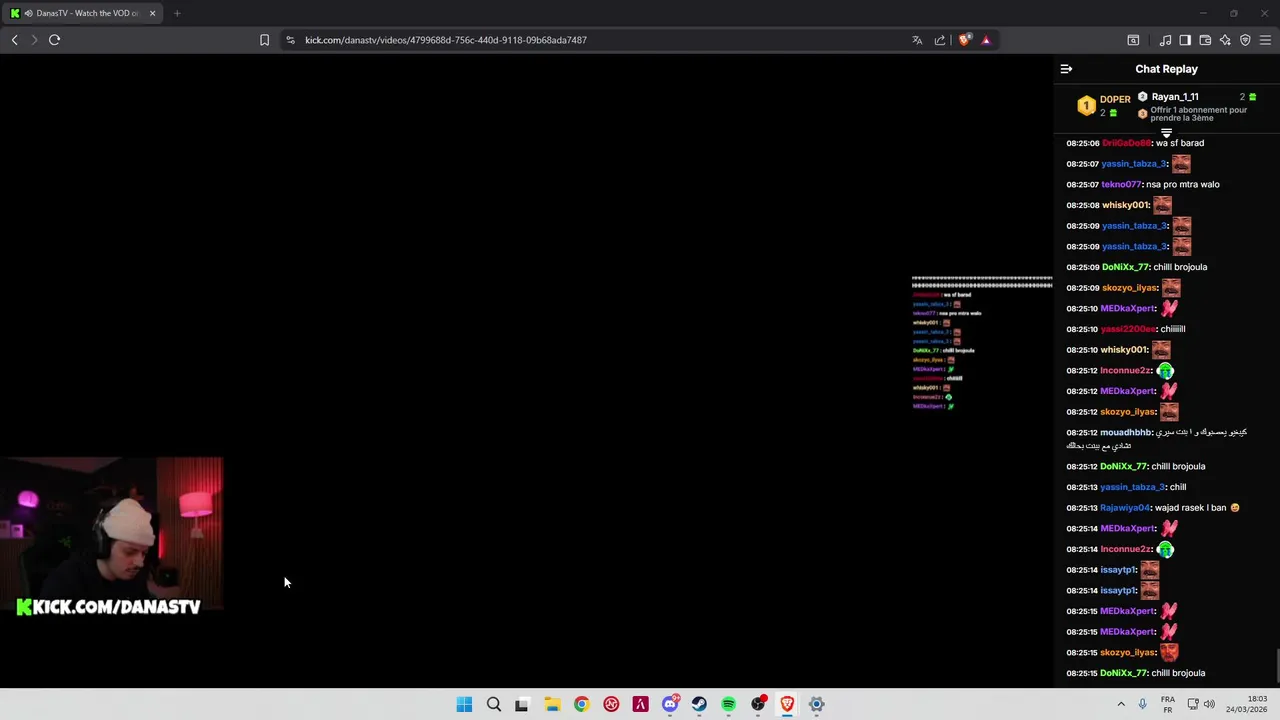Click the gold rank 1 badge
This screenshot has height=720, width=1280.
pyautogui.click(x=1086, y=106)
